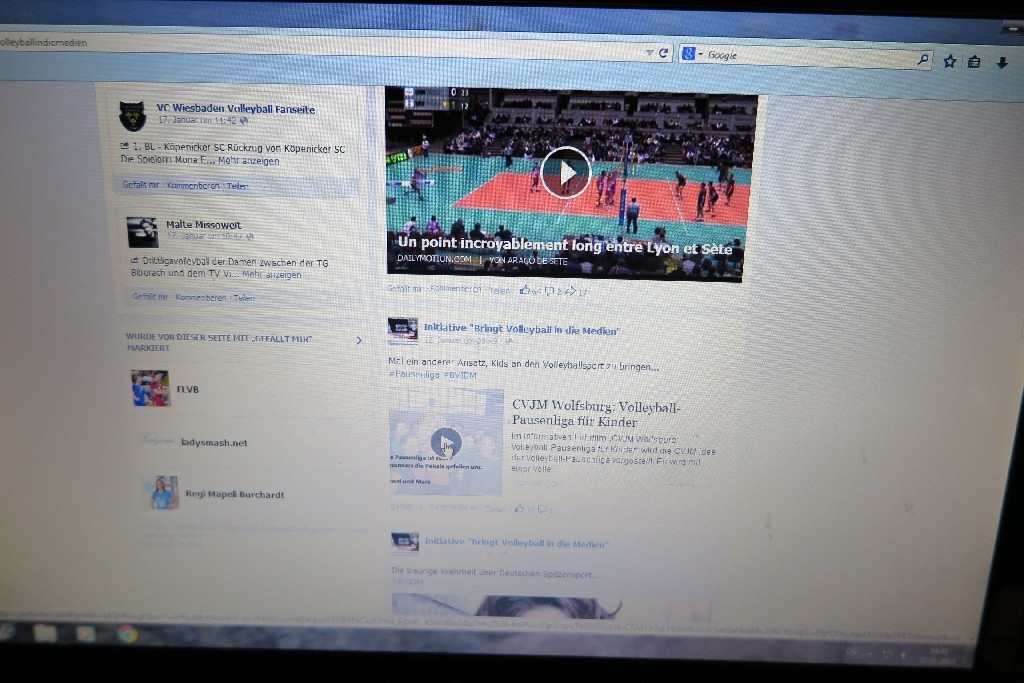Screen dimensions: 1024x683
Task: Expand 'Mehr anzeigen' in VC Wiesbaden post
Action: point(248,161)
